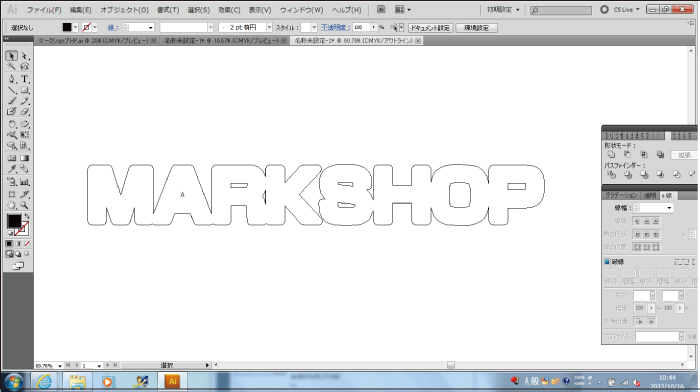700x392 pixels.
Task: Select the Magic Wand tool
Action: click(12, 67)
